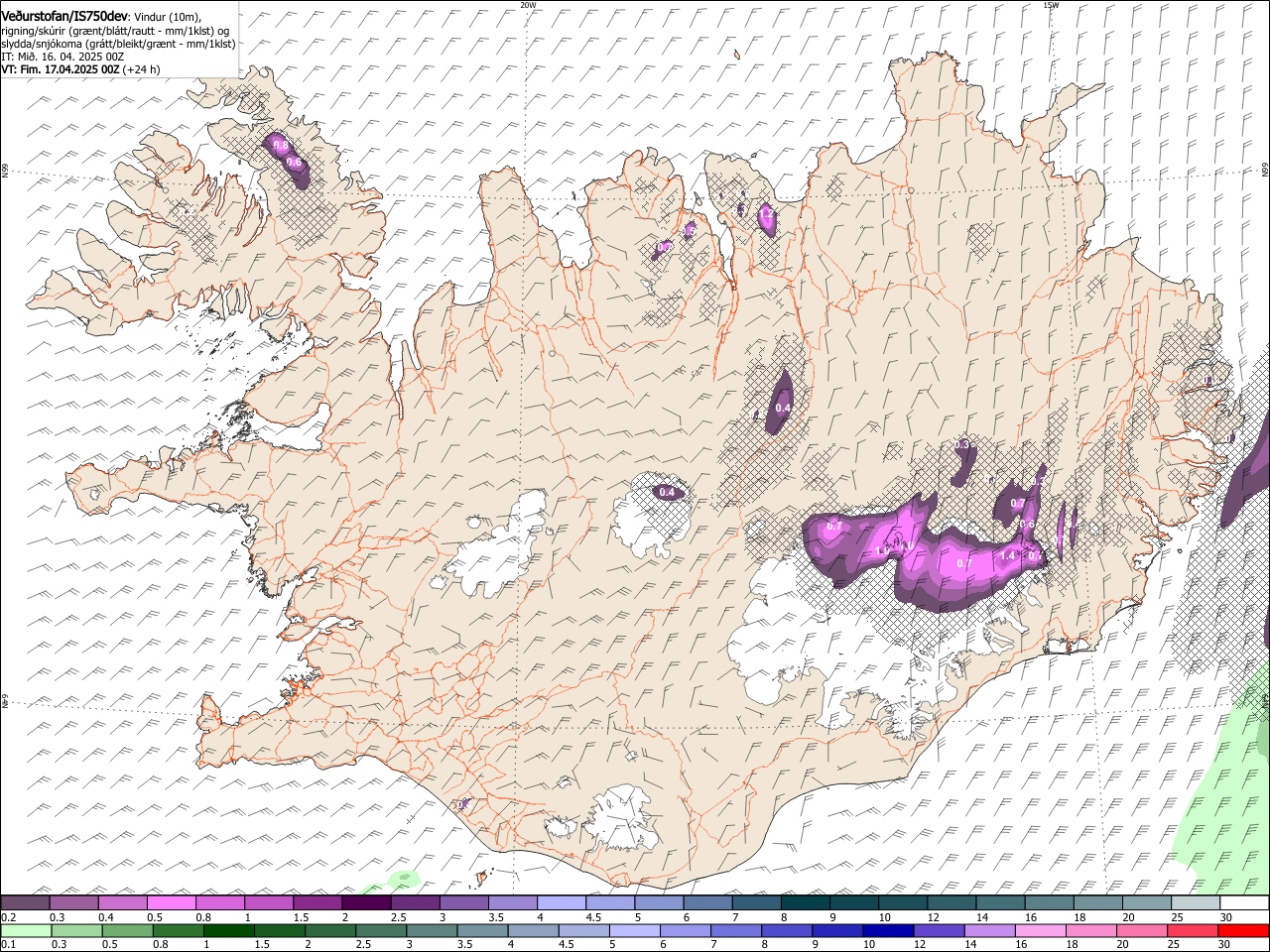Select the medium green 0.5 swatch, rain scale

click(x=127, y=930)
